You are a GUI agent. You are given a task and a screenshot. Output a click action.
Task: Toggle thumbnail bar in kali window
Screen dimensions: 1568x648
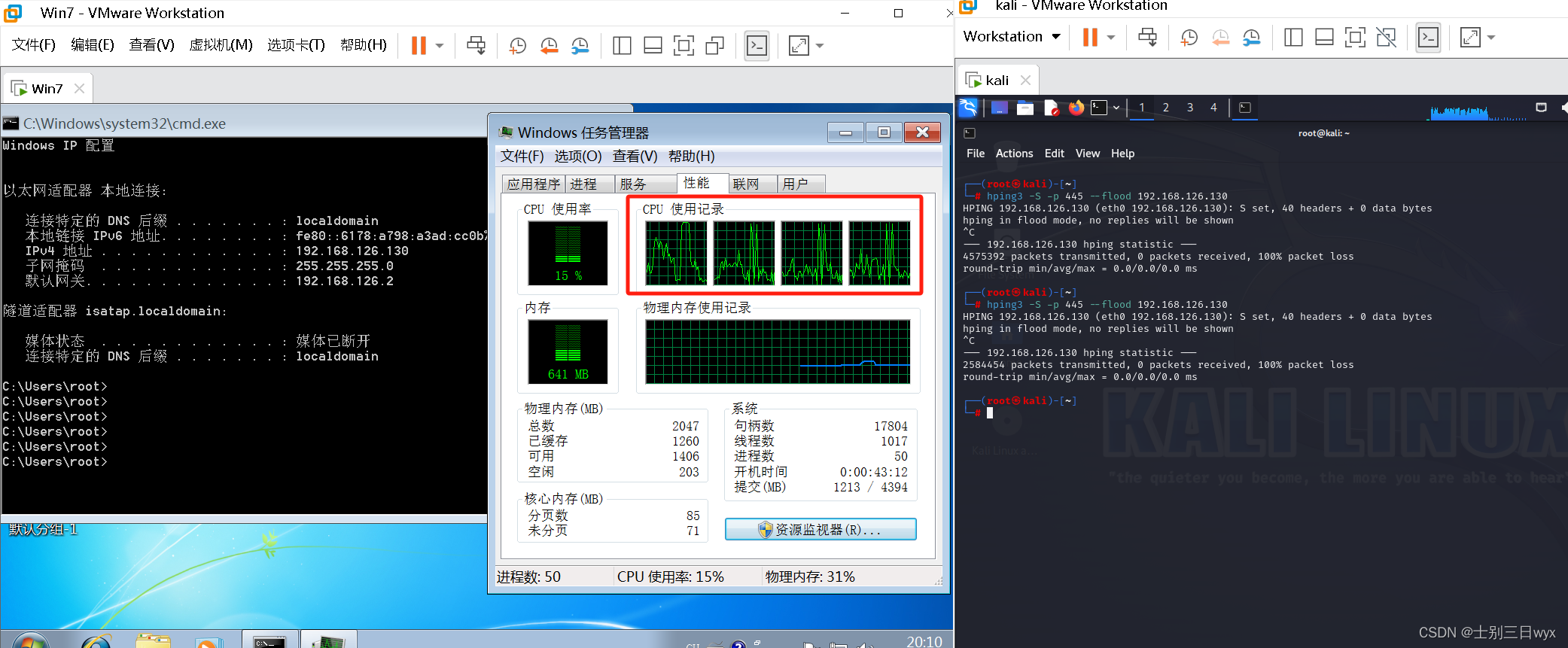[1324, 37]
